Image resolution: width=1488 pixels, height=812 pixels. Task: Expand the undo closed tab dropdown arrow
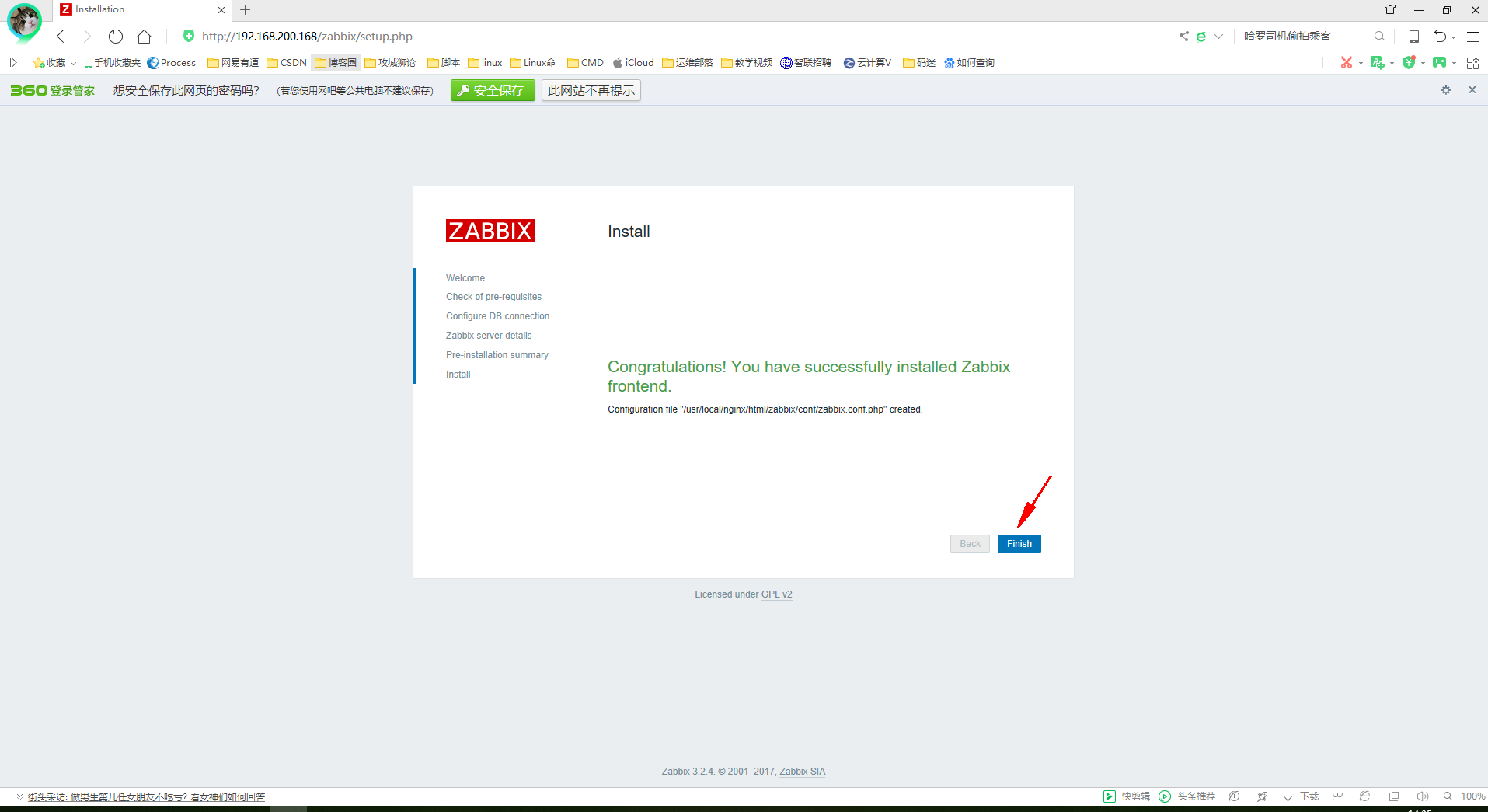1453,37
